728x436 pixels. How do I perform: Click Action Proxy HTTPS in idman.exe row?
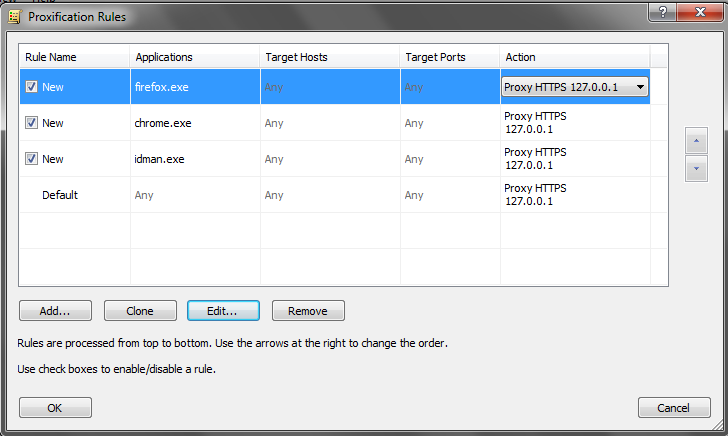click(x=535, y=159)
